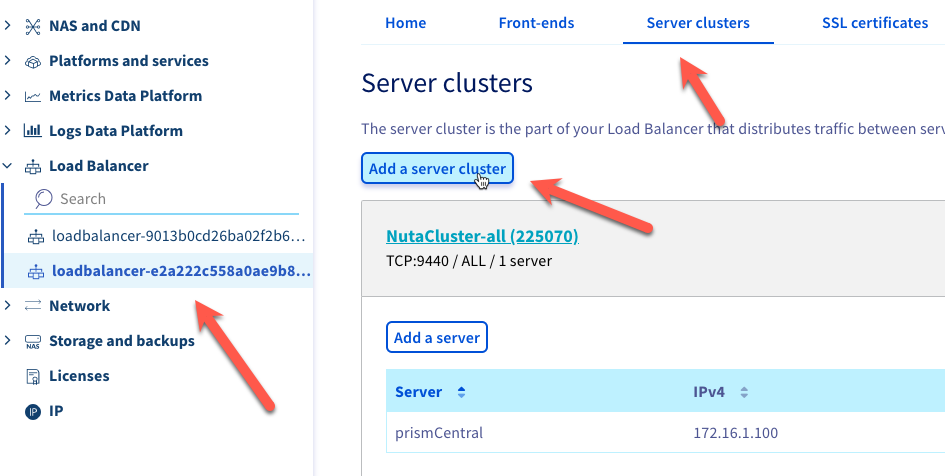
Task: Click the search magnifier icon
Action: 43,199
